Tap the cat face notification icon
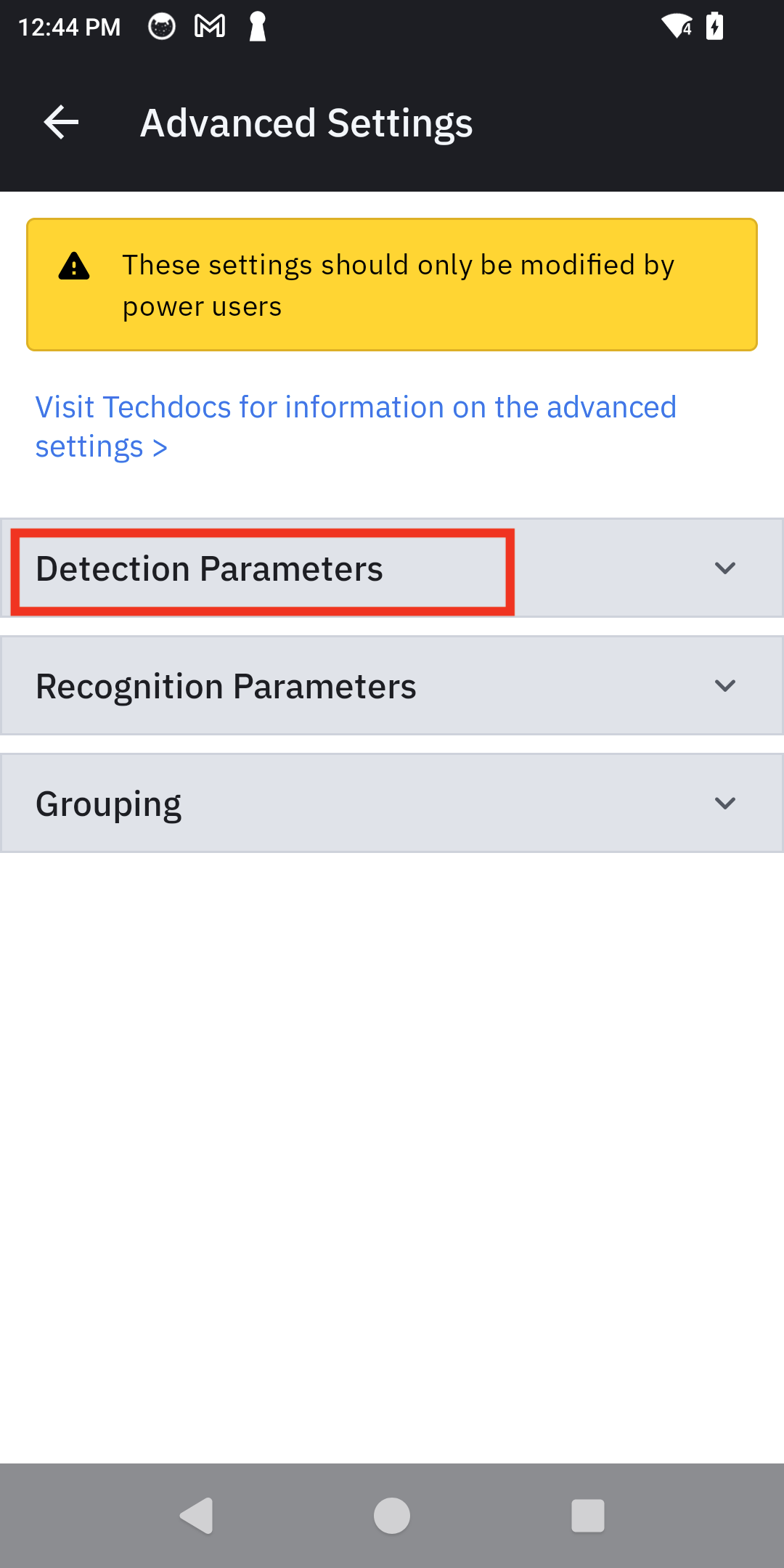 pos(161,27)
